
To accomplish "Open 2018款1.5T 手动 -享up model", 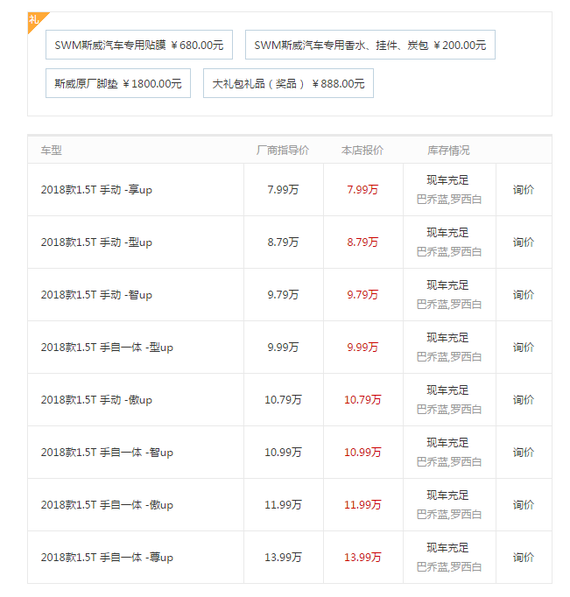I will [x=96, y=190].
